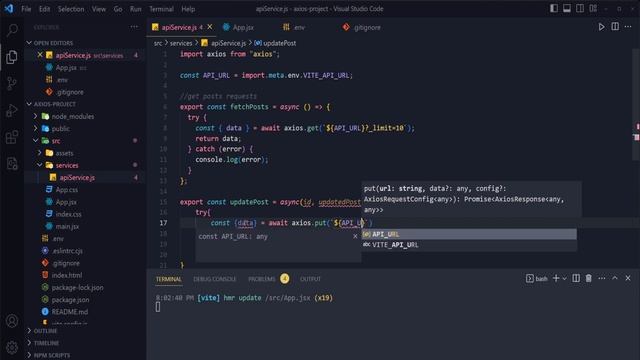
Task: Open the Extensions view
Action: (12, 137)
